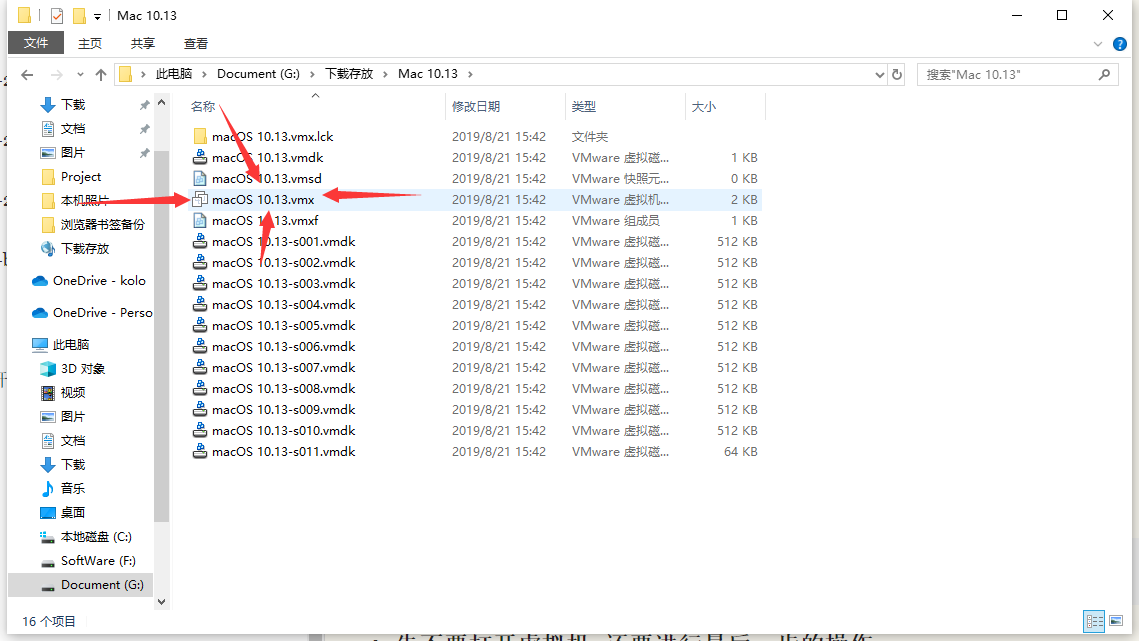Image resolution: width=1139 pixels, height=641 pixels.
Task: Open Quick Access Toolbar customize dropdown
Action: pos(97,16)
